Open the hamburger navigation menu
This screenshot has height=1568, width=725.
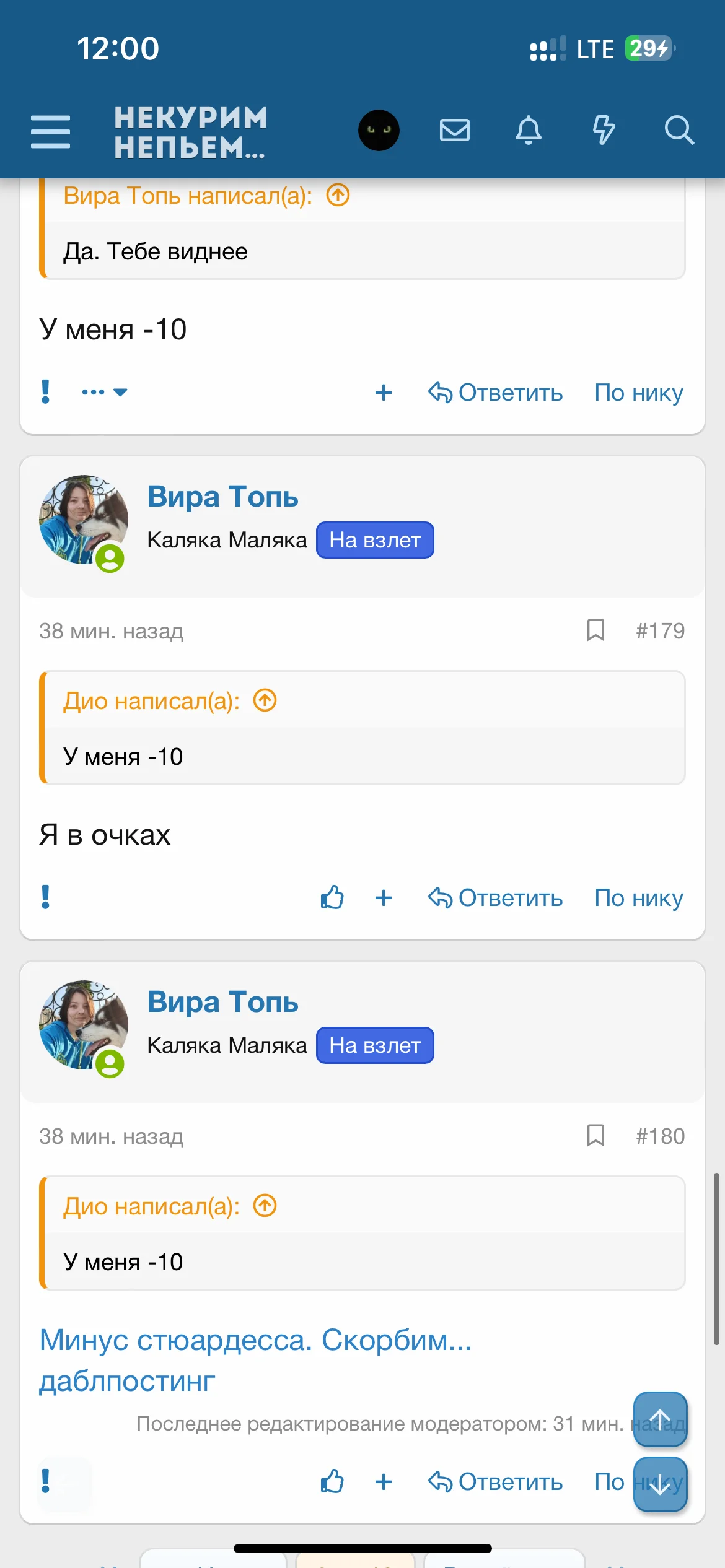pyautogui.click(x=50, y=131)
